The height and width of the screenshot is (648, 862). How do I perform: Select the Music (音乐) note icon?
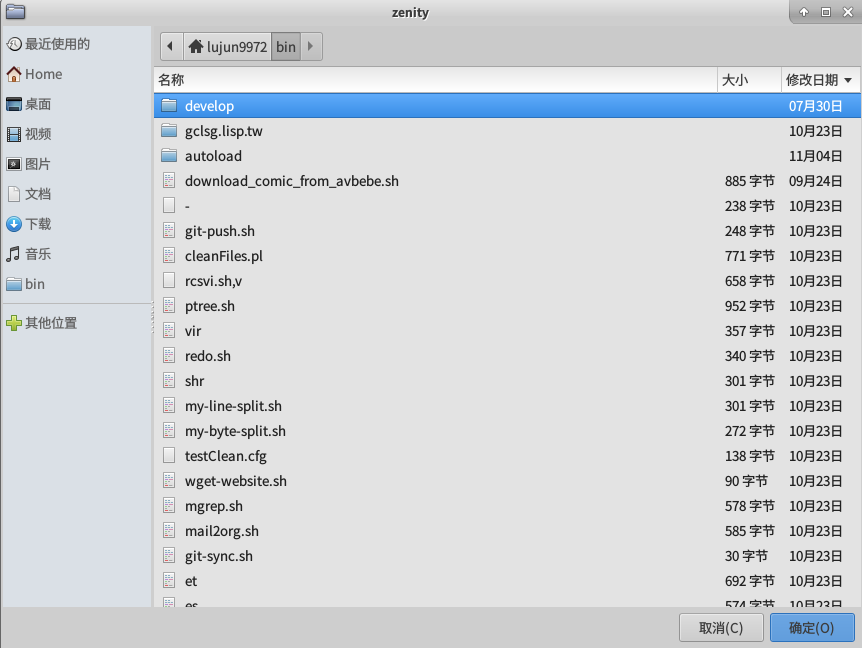[x=14, y=254]
